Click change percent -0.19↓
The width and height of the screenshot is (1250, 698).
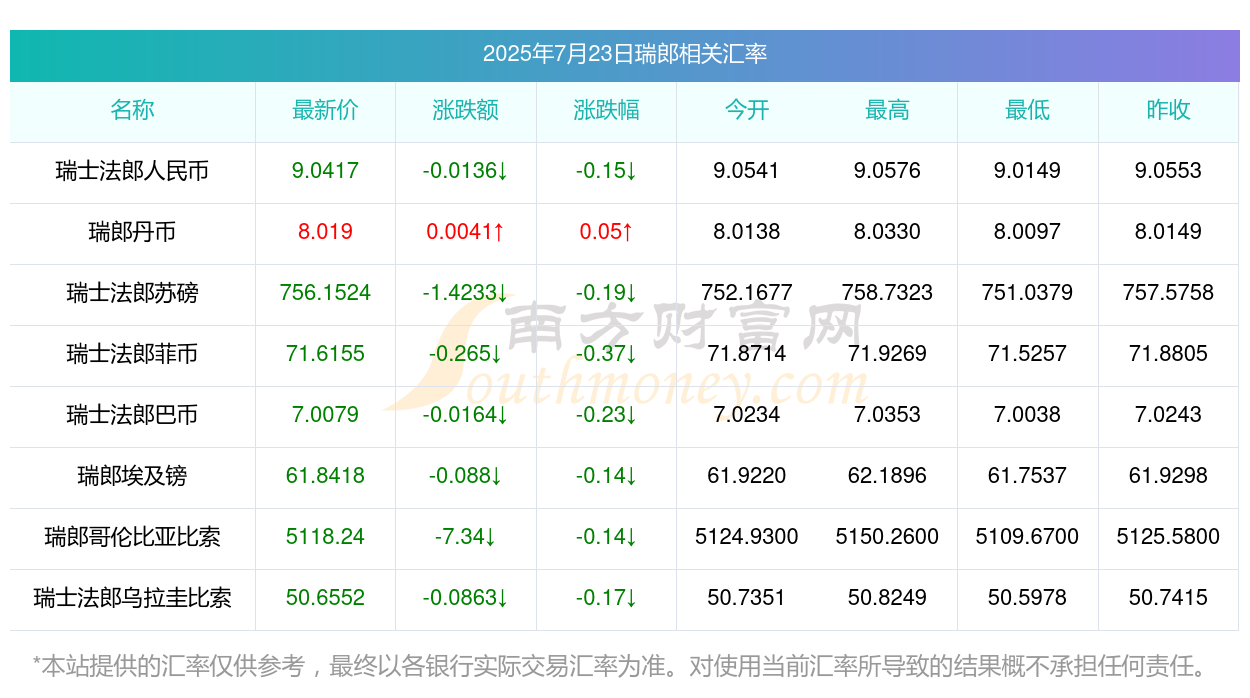tap(606, 293)
